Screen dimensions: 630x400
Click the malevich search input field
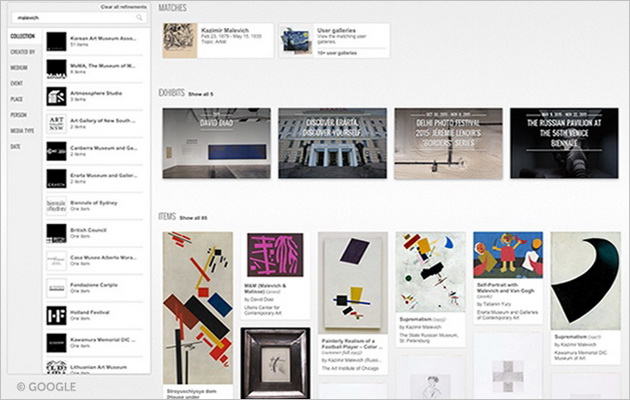coord(80,18)
